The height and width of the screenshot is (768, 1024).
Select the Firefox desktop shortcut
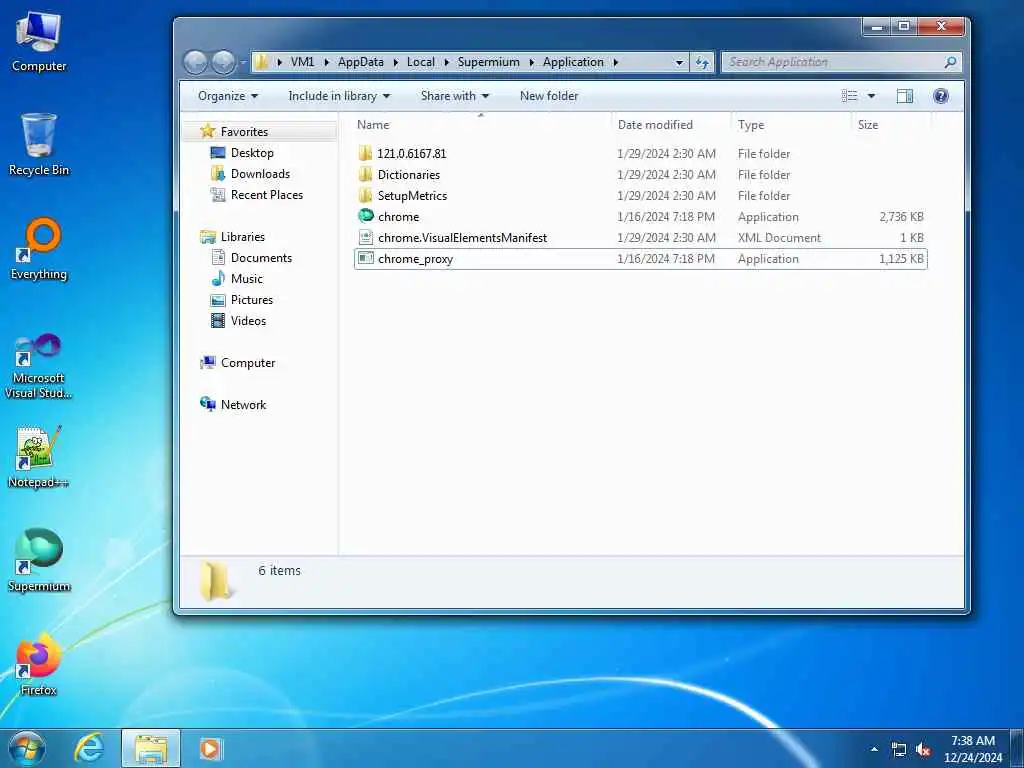pyautogui.click(x=39, y=664)
